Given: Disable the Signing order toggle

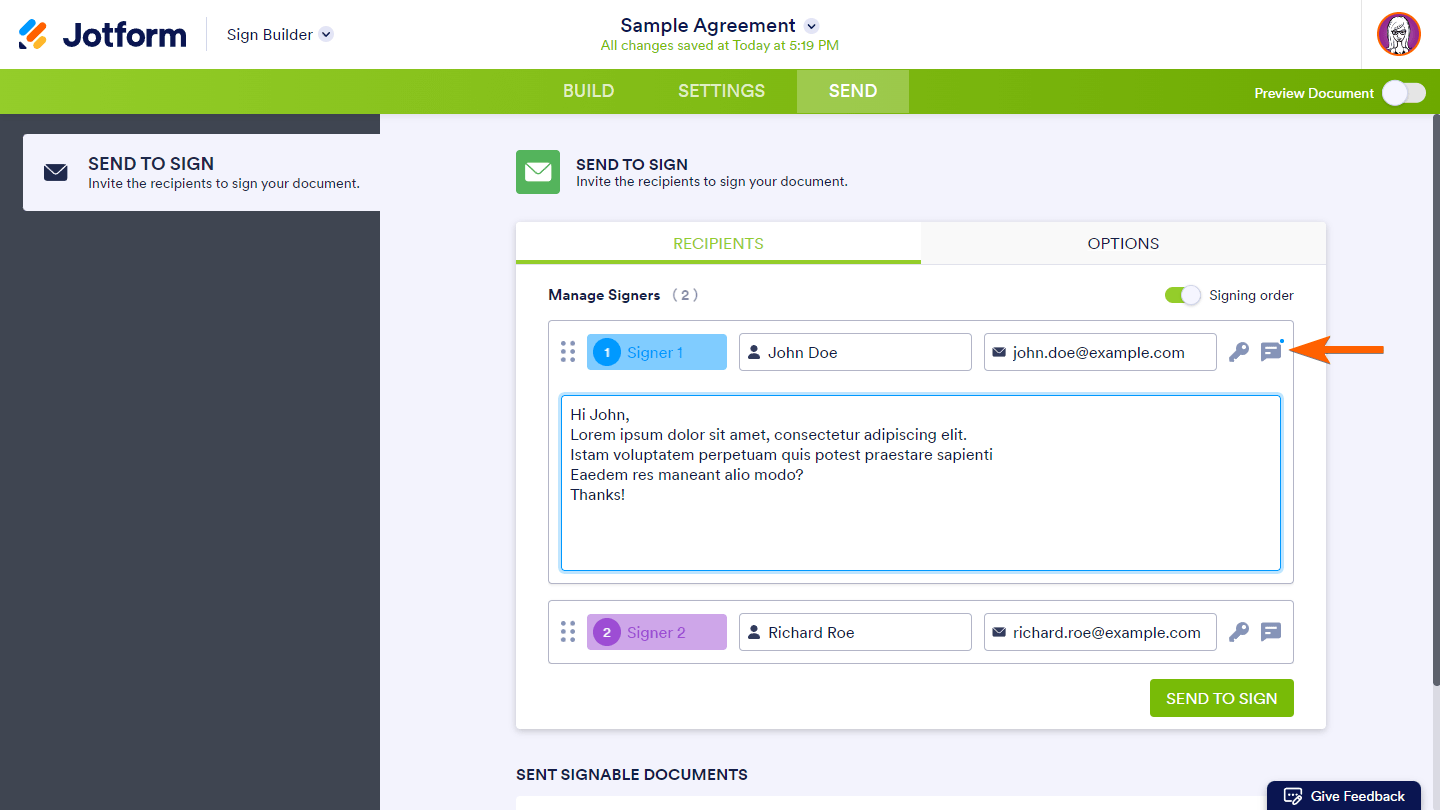Looking at the screenshot, I should pyautogui.click(x=1183, y=295).
